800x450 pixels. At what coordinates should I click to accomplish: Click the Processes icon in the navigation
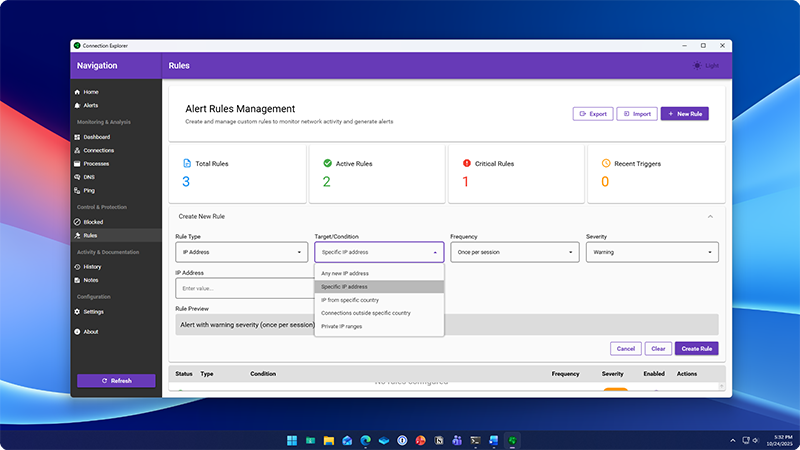(x=77, y=163)
